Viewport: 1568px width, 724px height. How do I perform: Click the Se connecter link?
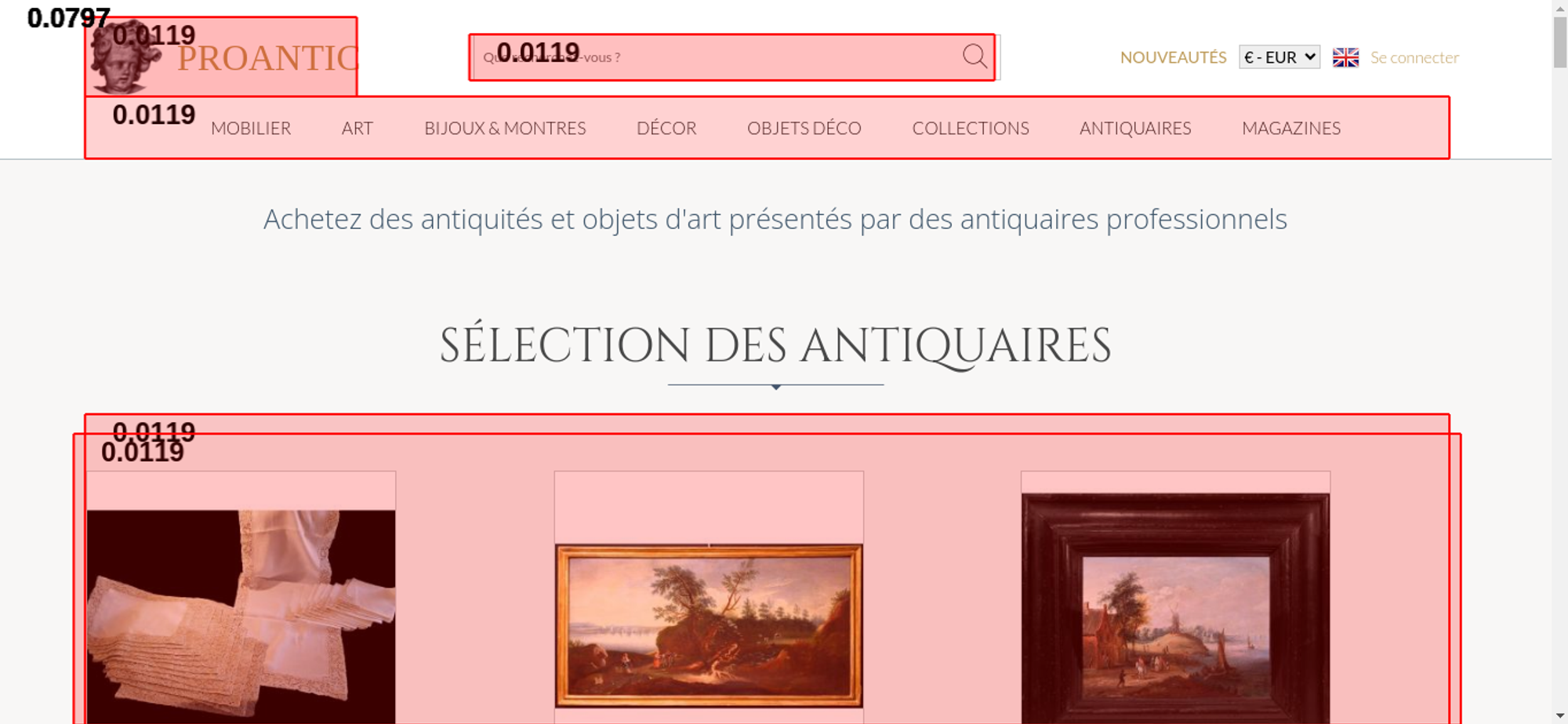pos(1414,57)
